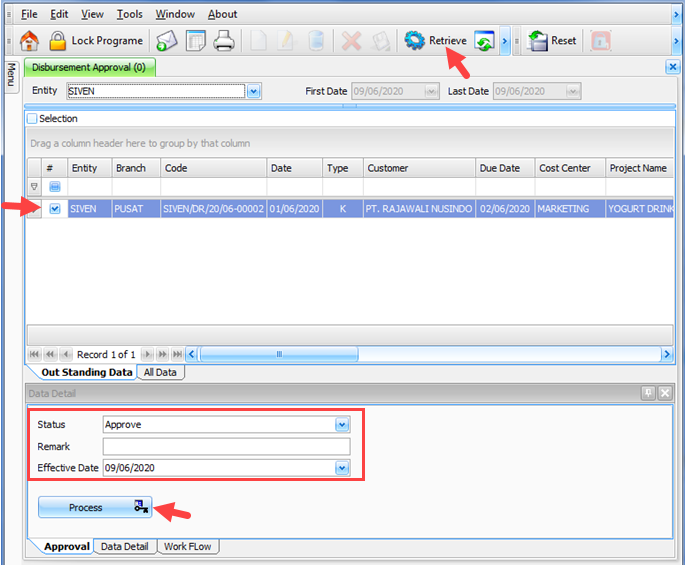Sort by the Entity column header
The height and width of the screenshot is (565, 685).
[89, 168]
